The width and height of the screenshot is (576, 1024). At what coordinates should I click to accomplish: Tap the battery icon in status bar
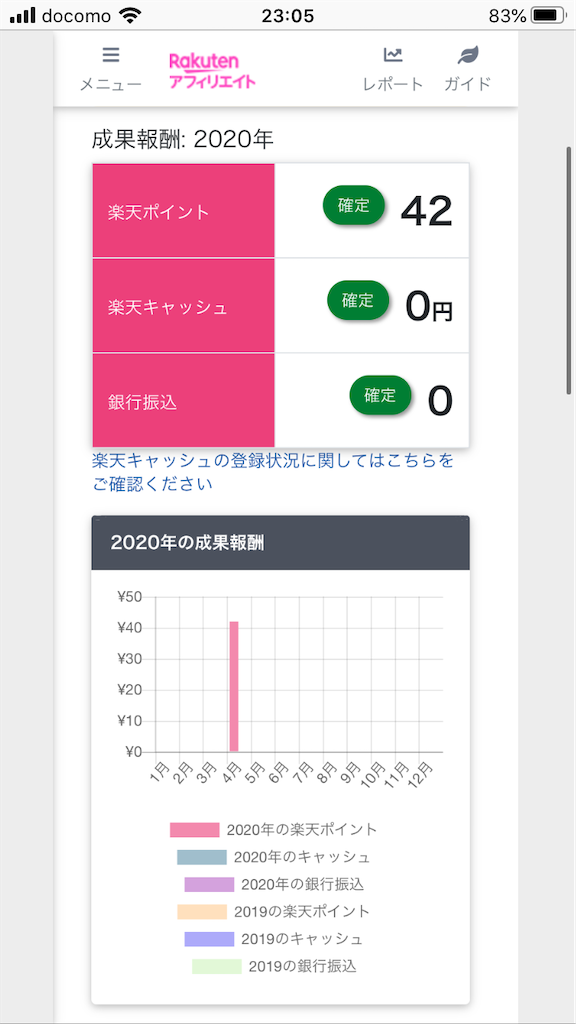tap(549, 16)
